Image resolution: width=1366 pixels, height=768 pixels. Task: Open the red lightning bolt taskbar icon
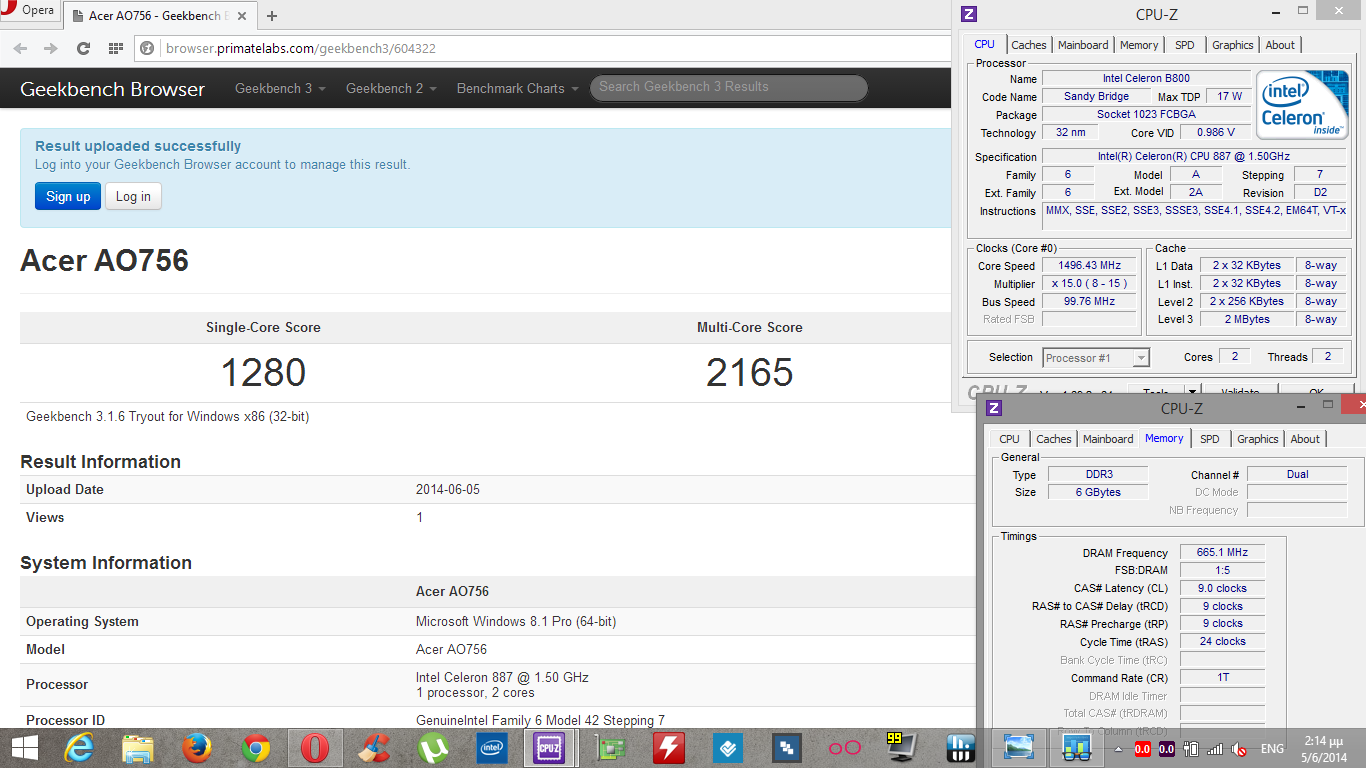[x=668, y=747]
